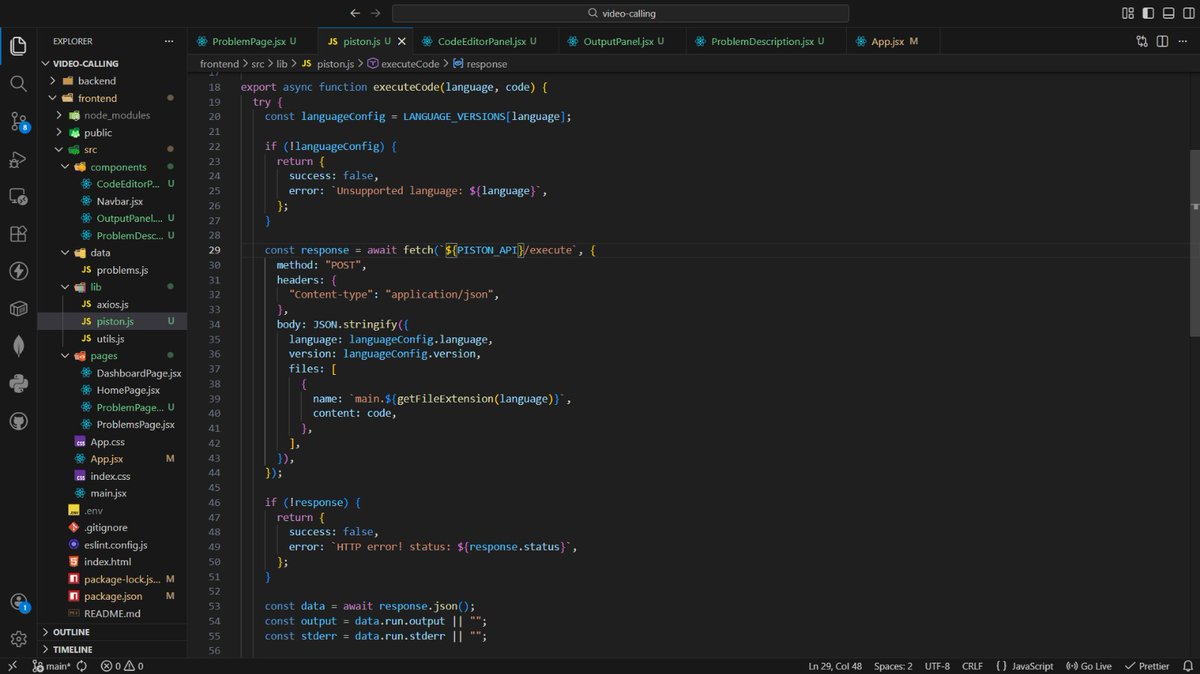Switch to the CodeEditorPanel.jsx tab
The height and width of the screenshot is (674, 1200).
click(488, 42)
